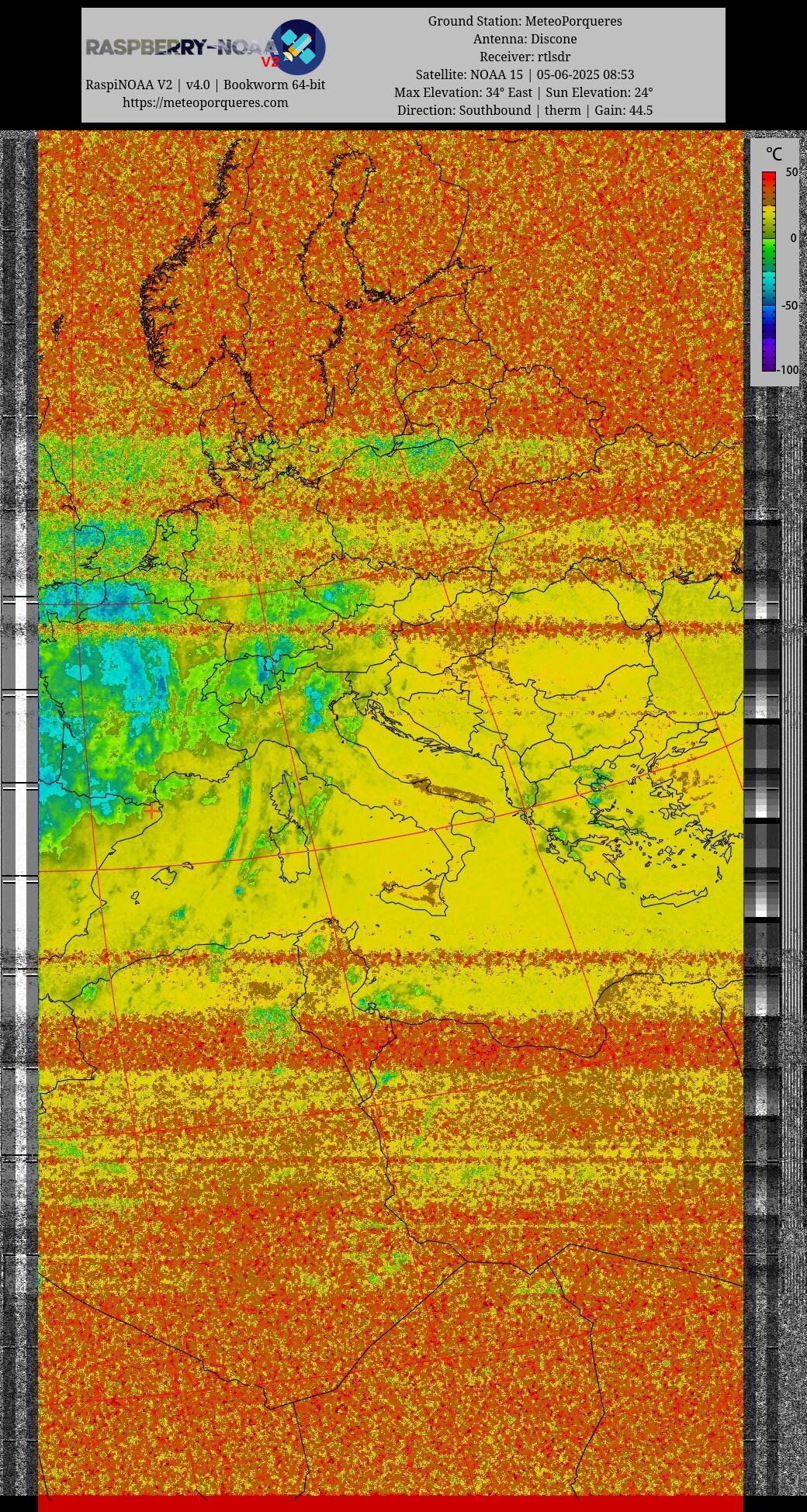Select 'Satellite: NOAA 15 | 05-06-2025 08:53' line
807x1512 pixels.
tap(525, 74)
